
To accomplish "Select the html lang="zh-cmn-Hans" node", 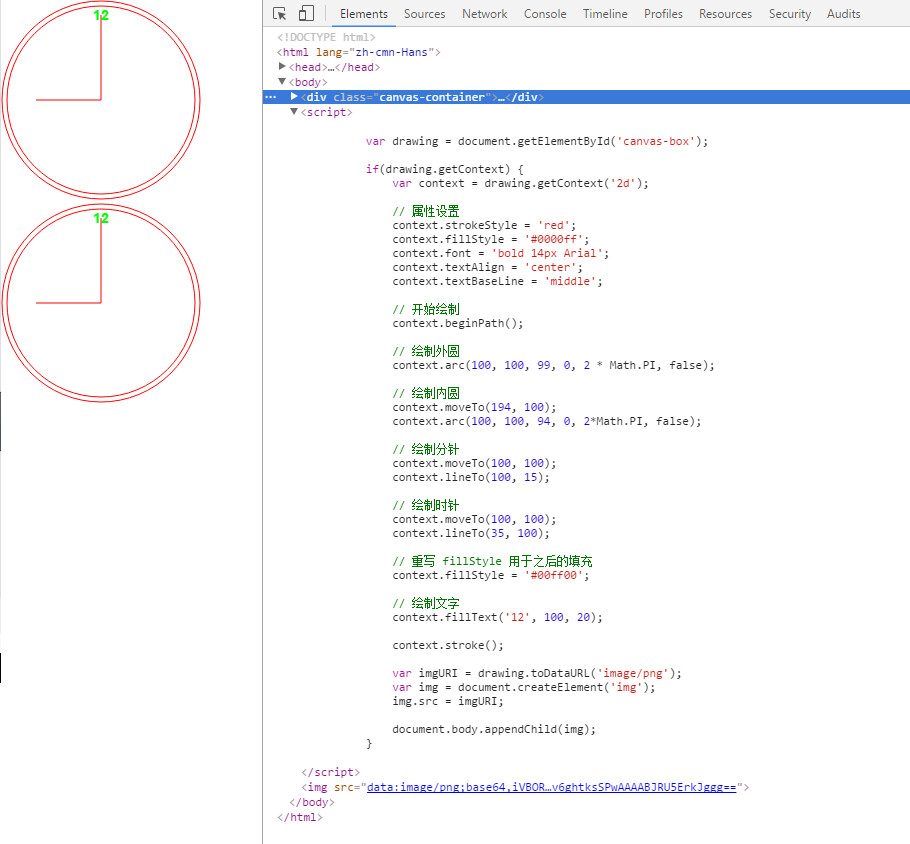I will (358, 52).
